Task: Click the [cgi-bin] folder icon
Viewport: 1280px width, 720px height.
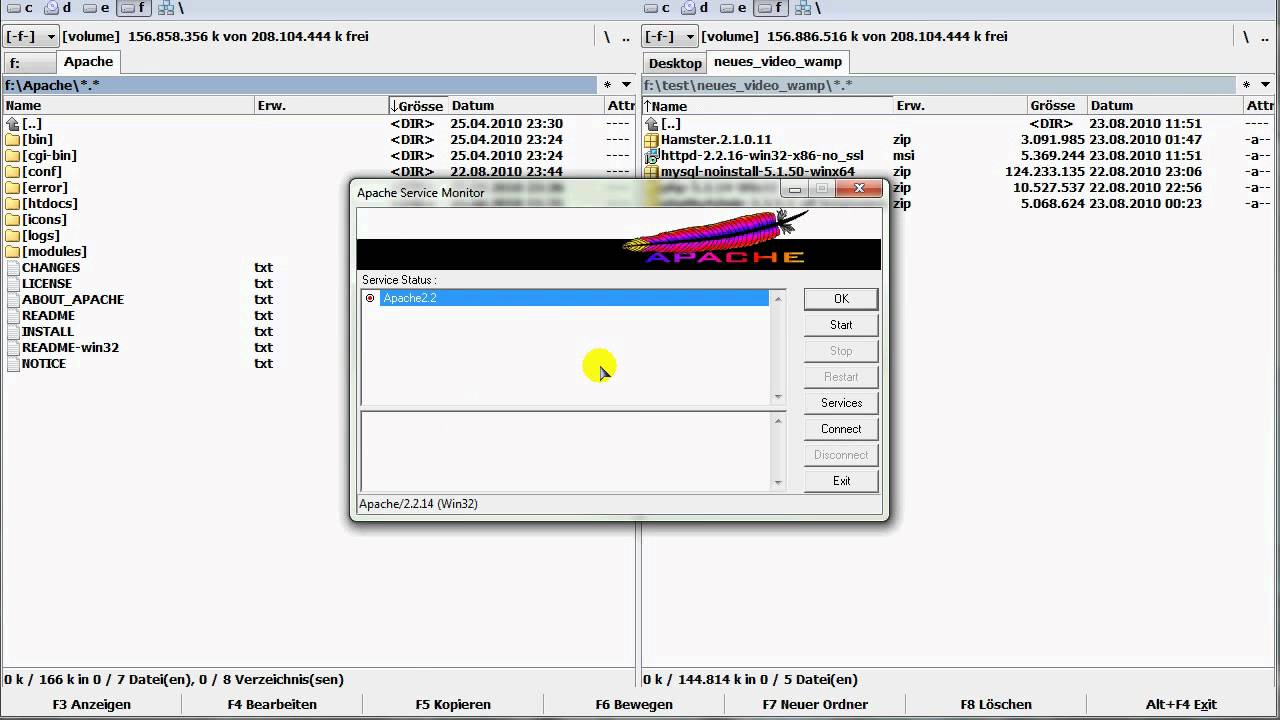Action: click(13, 156)
